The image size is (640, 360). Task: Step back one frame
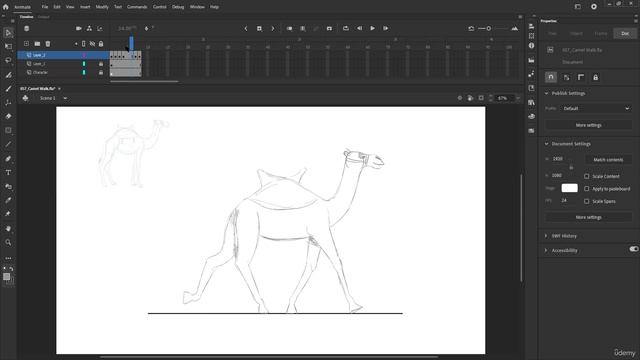click(x=359, y=29)
